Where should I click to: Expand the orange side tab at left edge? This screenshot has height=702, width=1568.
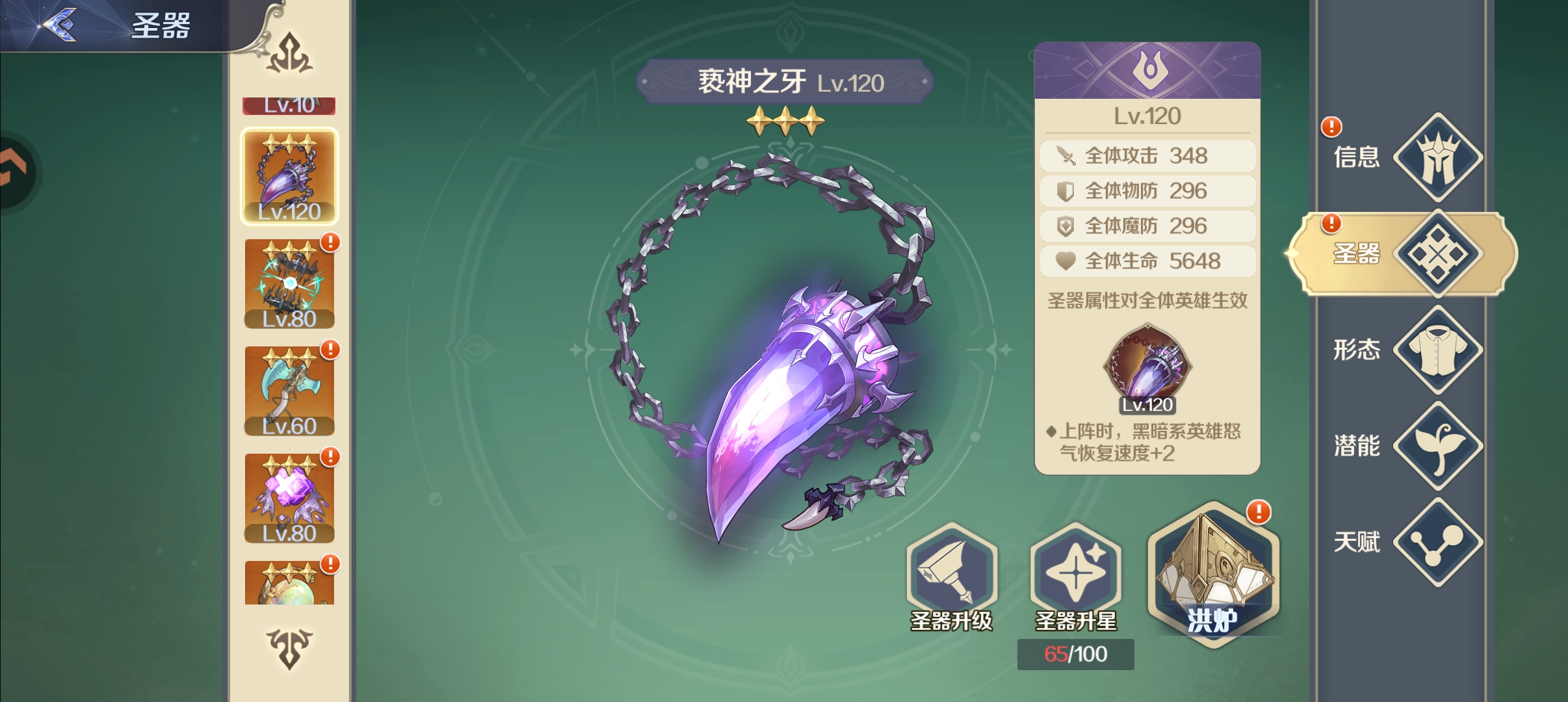tap(17, 172)
